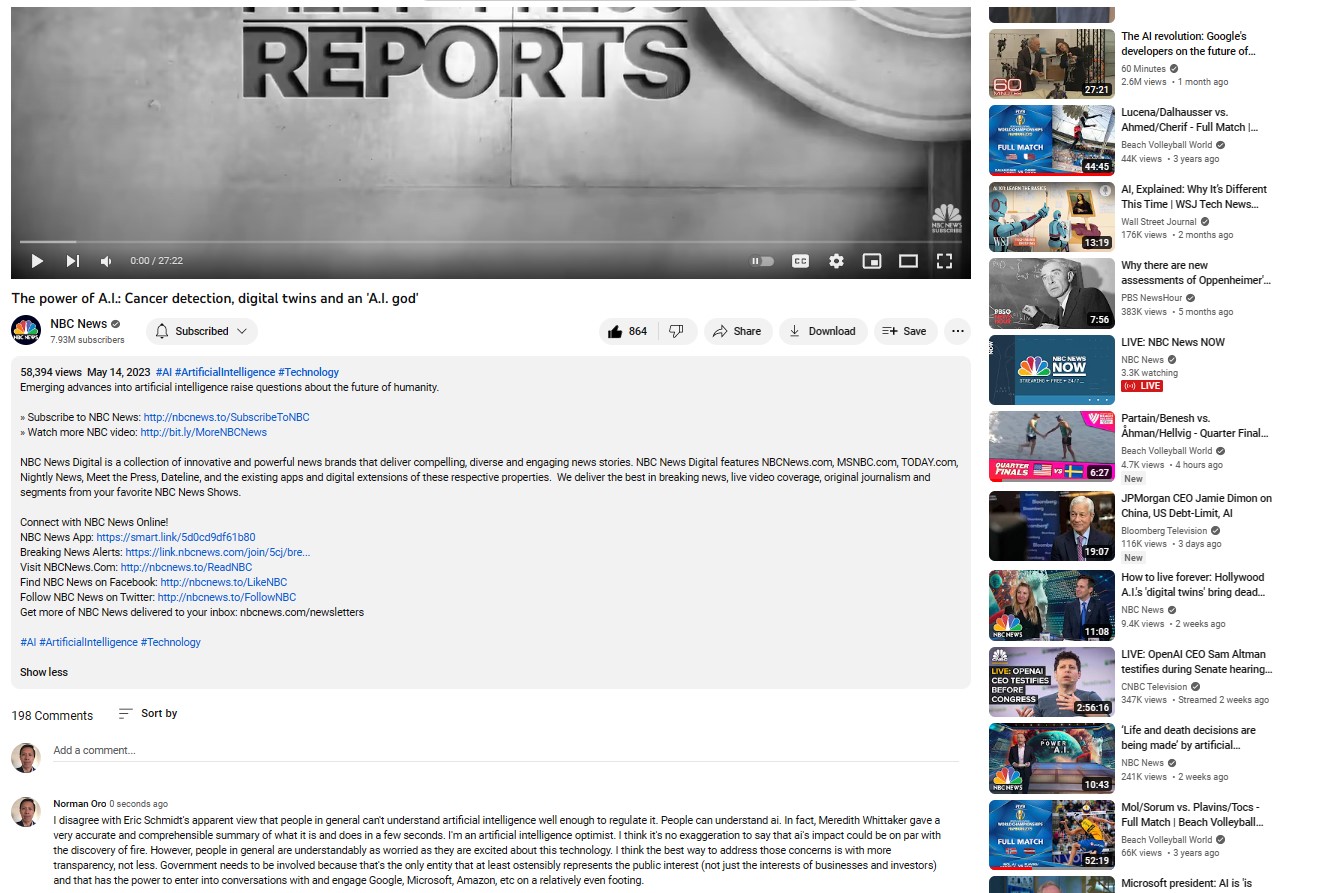Viewport: 1339px width, 893px height.
Task: Open Bloomberg Television channel name
Action: (x=1163, y=531)
